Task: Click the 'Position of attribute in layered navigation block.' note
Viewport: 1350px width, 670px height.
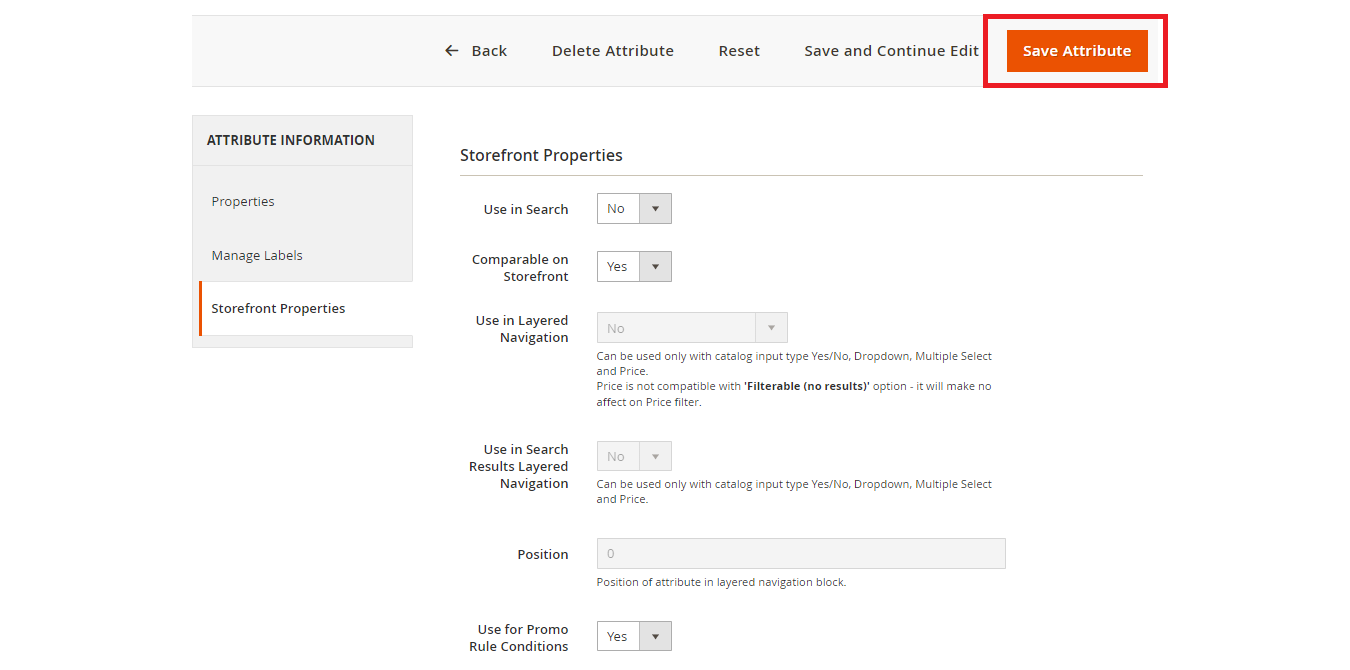Action: 721,582
